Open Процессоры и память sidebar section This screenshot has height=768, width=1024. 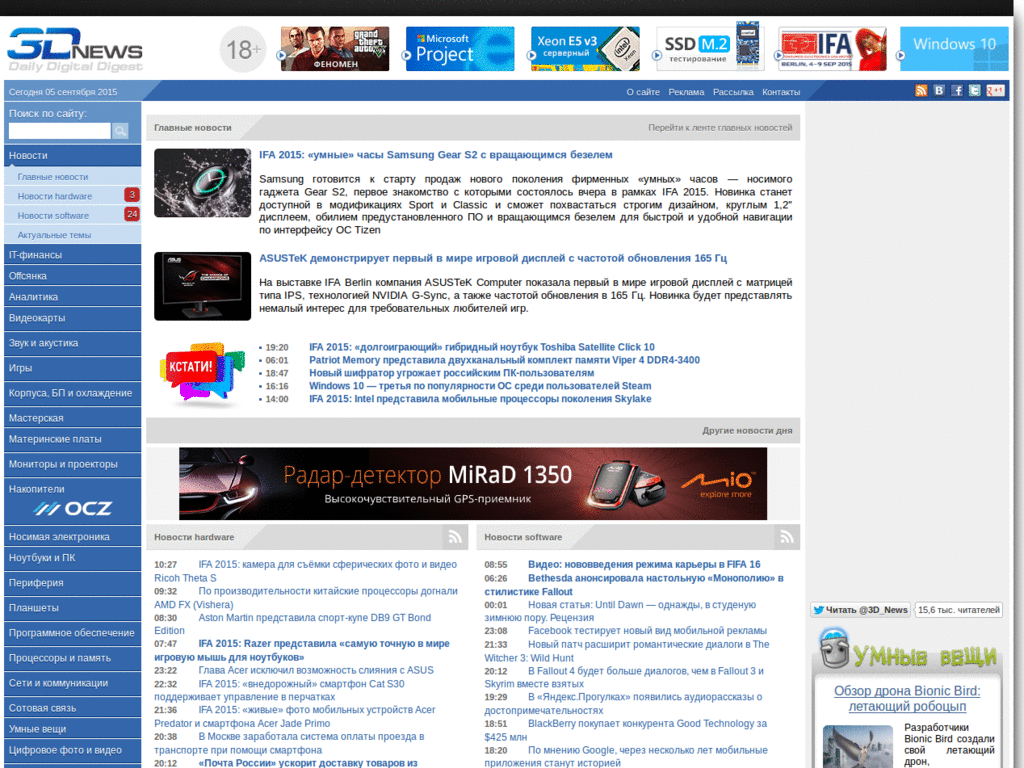[72, 658]
